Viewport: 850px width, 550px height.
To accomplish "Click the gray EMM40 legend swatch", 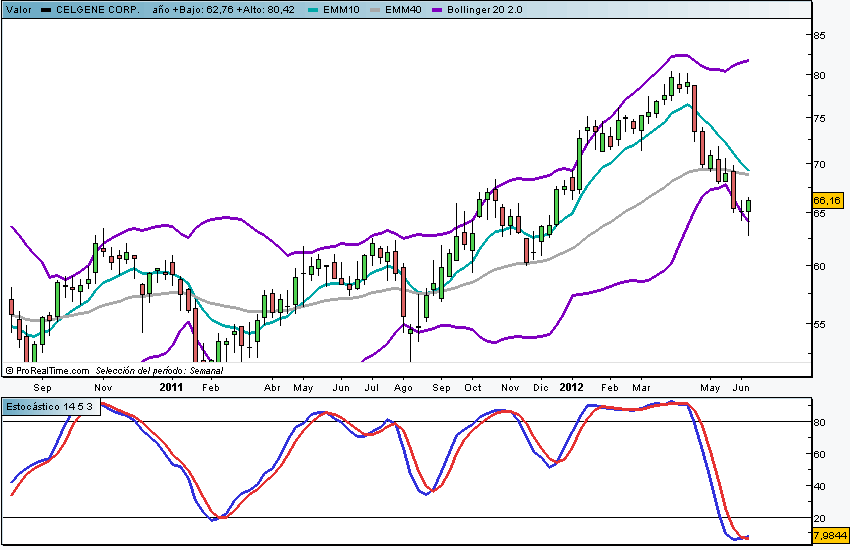I will (x=395, y=9).
